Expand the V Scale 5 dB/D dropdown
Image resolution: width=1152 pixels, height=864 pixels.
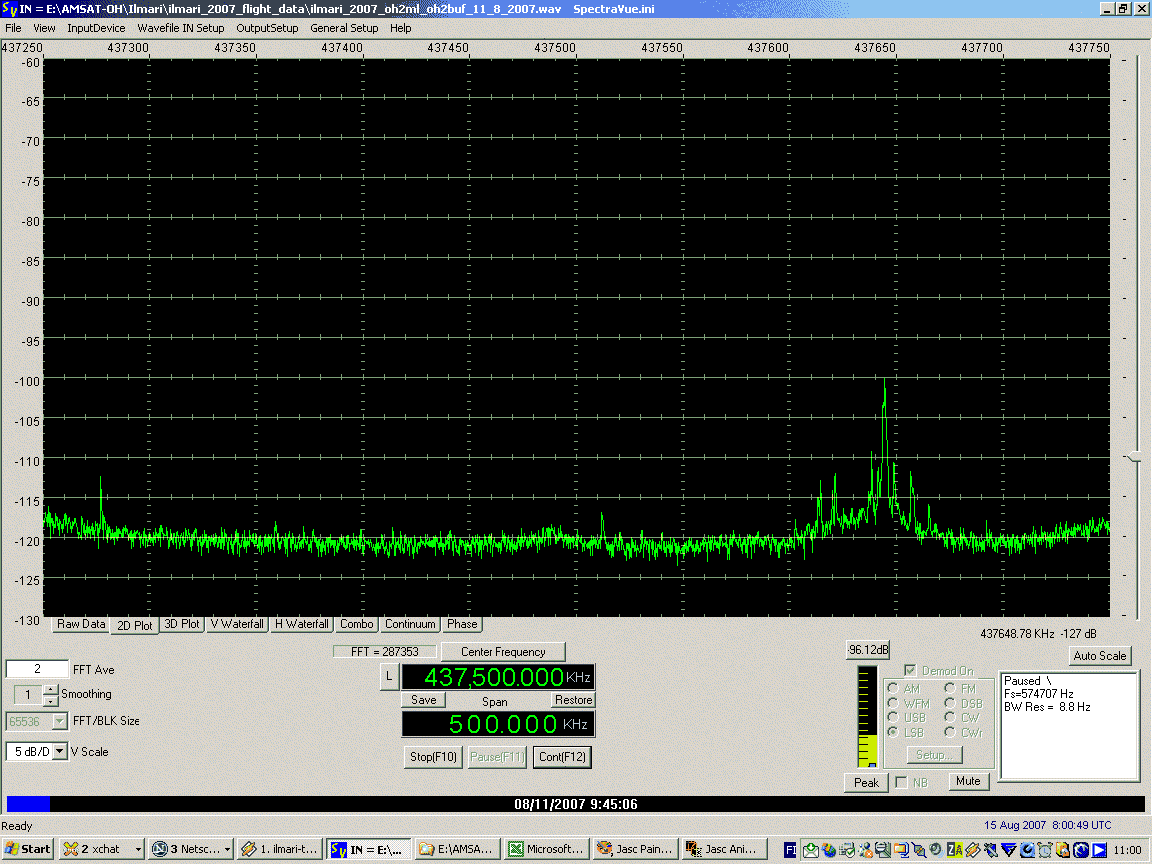tap(60, 752)
